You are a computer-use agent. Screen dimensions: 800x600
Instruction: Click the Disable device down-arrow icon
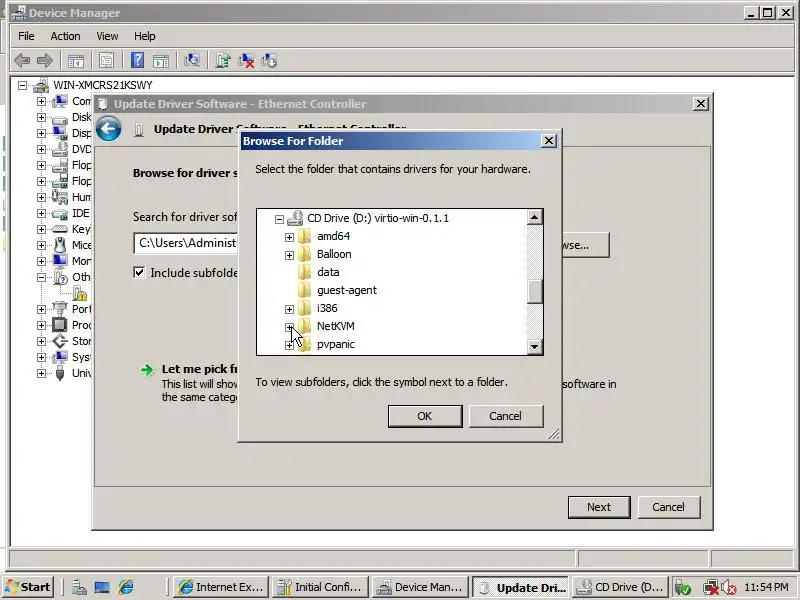click(x=269, y=61)
